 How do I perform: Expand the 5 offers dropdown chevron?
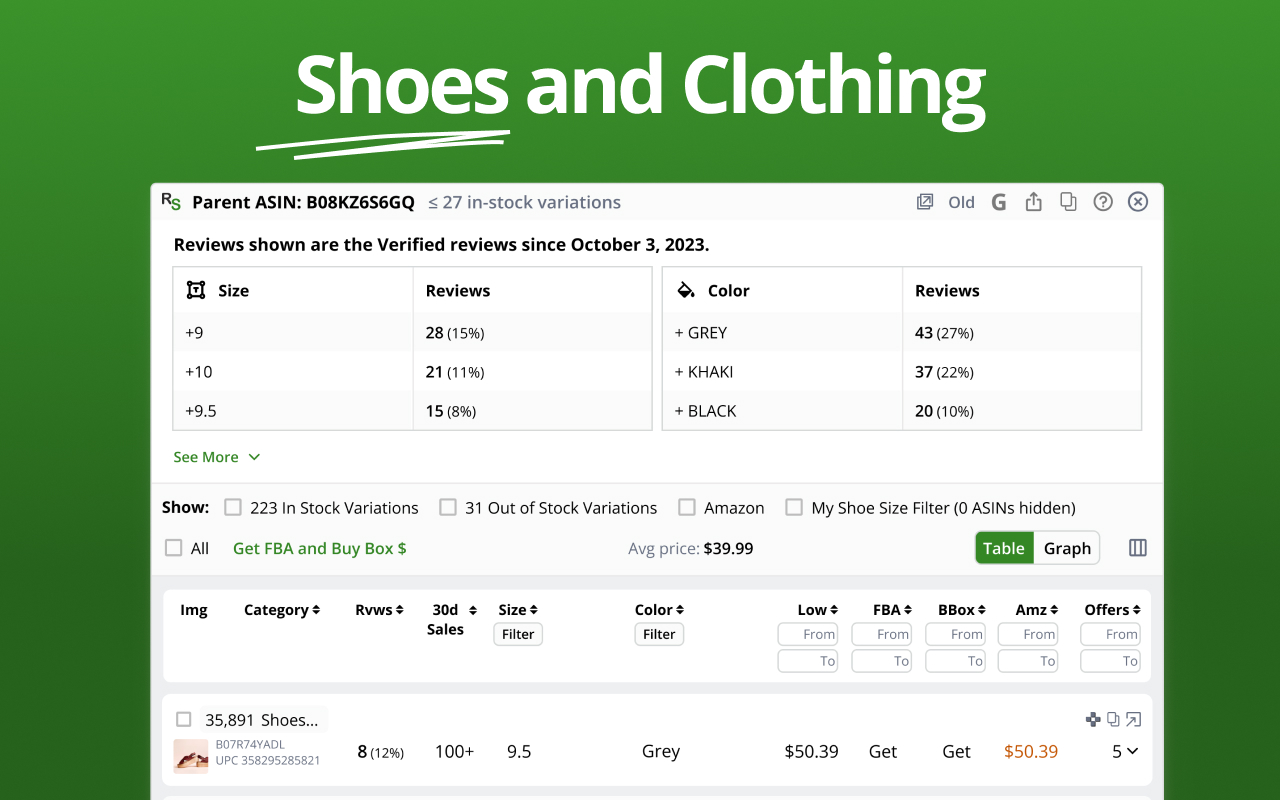1132,751
